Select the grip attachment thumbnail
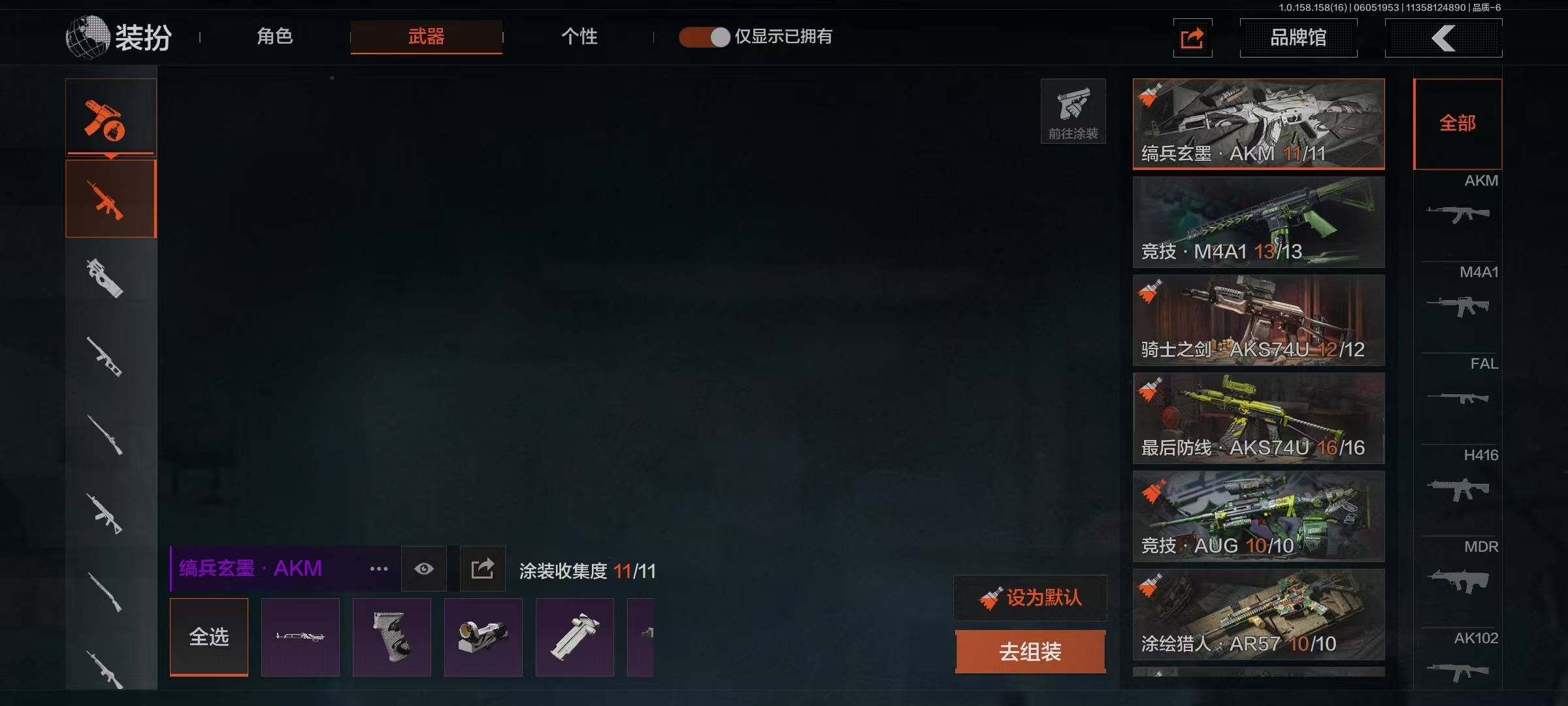Image resolution: width=1568 pixels, height=706 pixels. (391, 637)
